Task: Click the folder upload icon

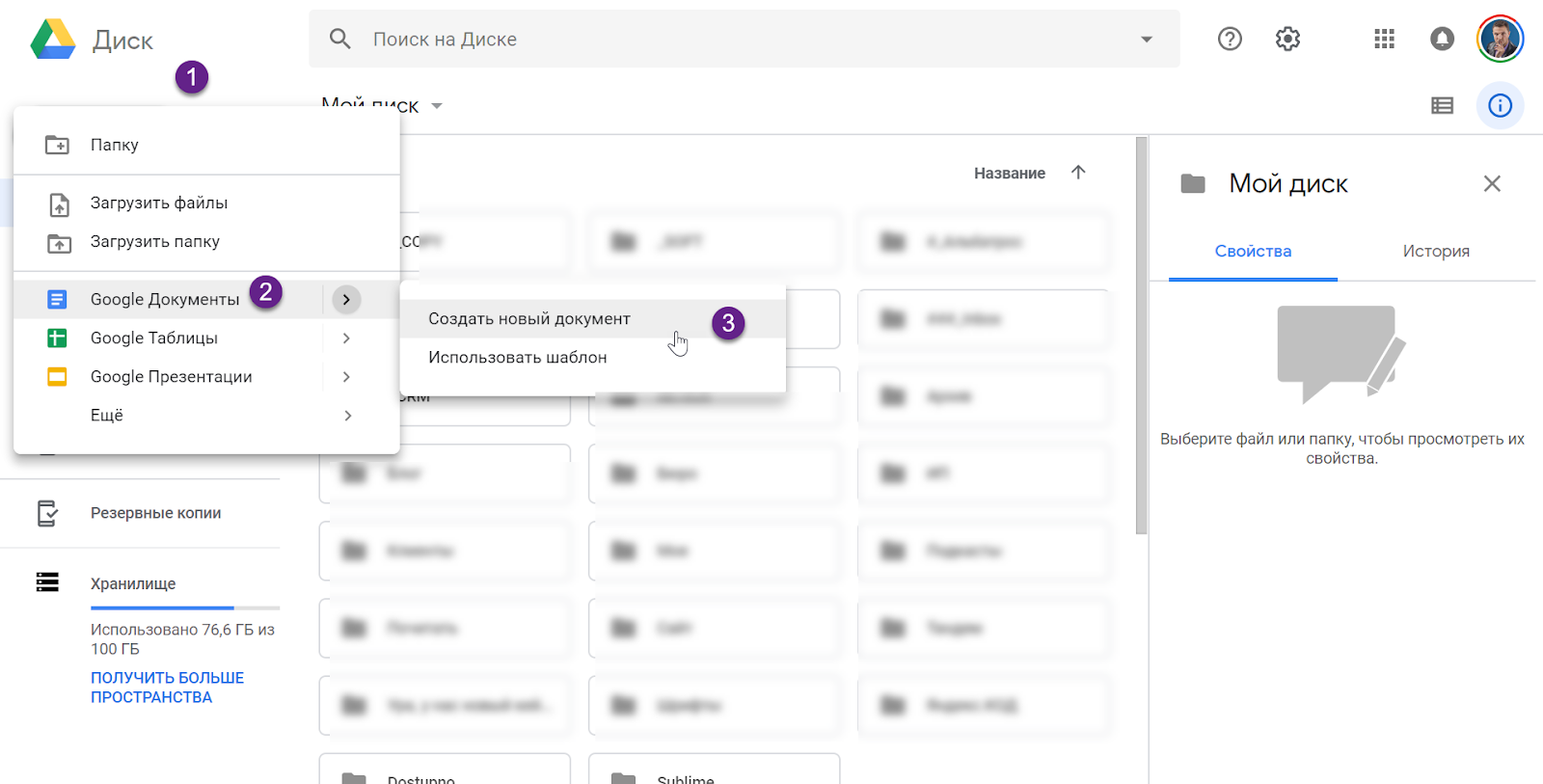Action: [x=59, y=243]
